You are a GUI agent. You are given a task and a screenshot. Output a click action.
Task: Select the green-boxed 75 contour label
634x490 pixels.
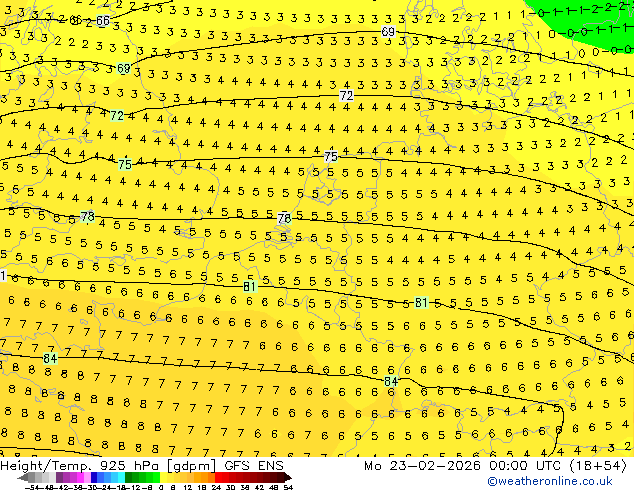(x=125, y=164)
